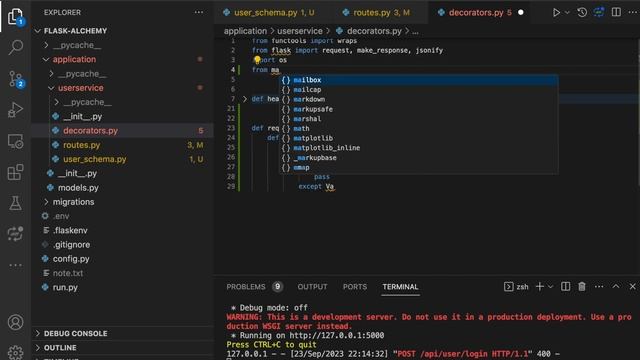Open note.txt in the explorer
Image resolution: width=640 pixels, height=360 pixels.
click(122, 273)
